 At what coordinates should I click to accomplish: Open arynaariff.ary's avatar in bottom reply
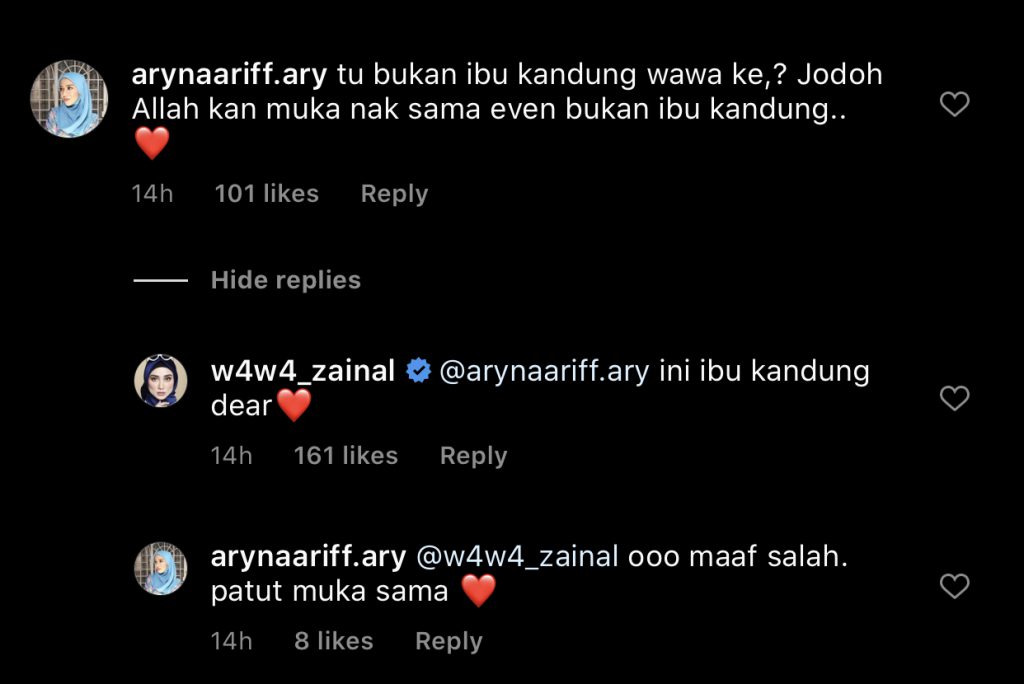click(161, 568)
